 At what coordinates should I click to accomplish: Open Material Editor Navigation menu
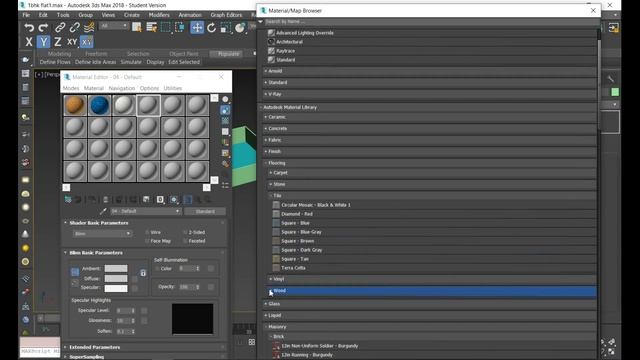[x=122, y=88]
